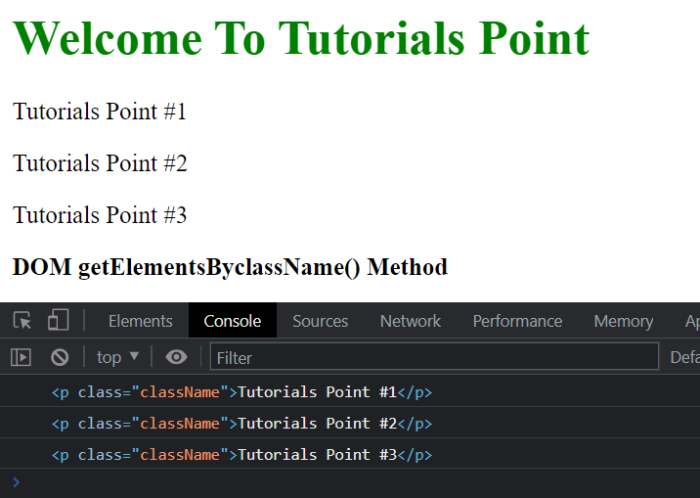Focus the console Filter input field
Image resolution: width=700 pixels, height=498 pixels.
tap(434, 357)
